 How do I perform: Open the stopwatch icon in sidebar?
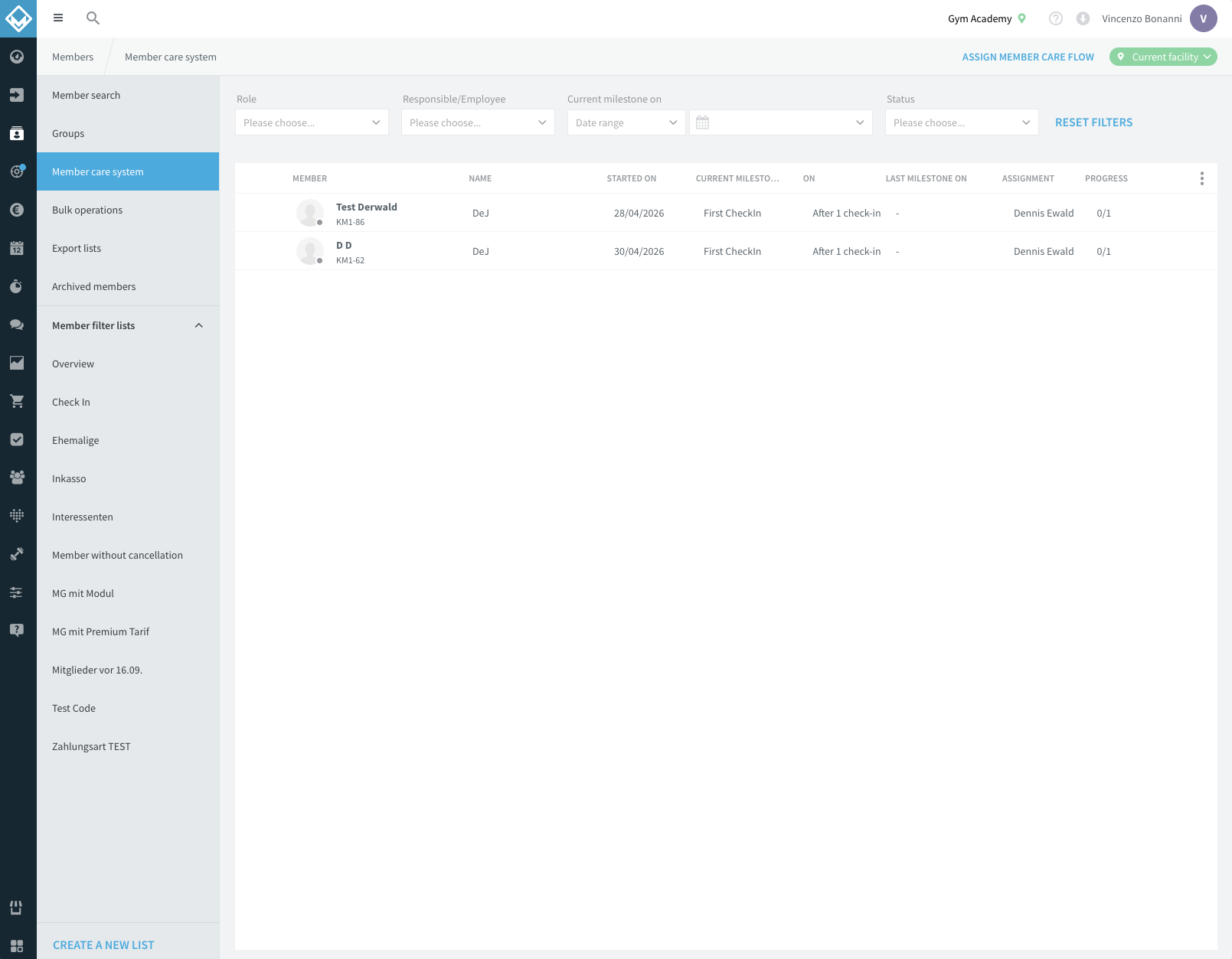click(x=17, y=286)
